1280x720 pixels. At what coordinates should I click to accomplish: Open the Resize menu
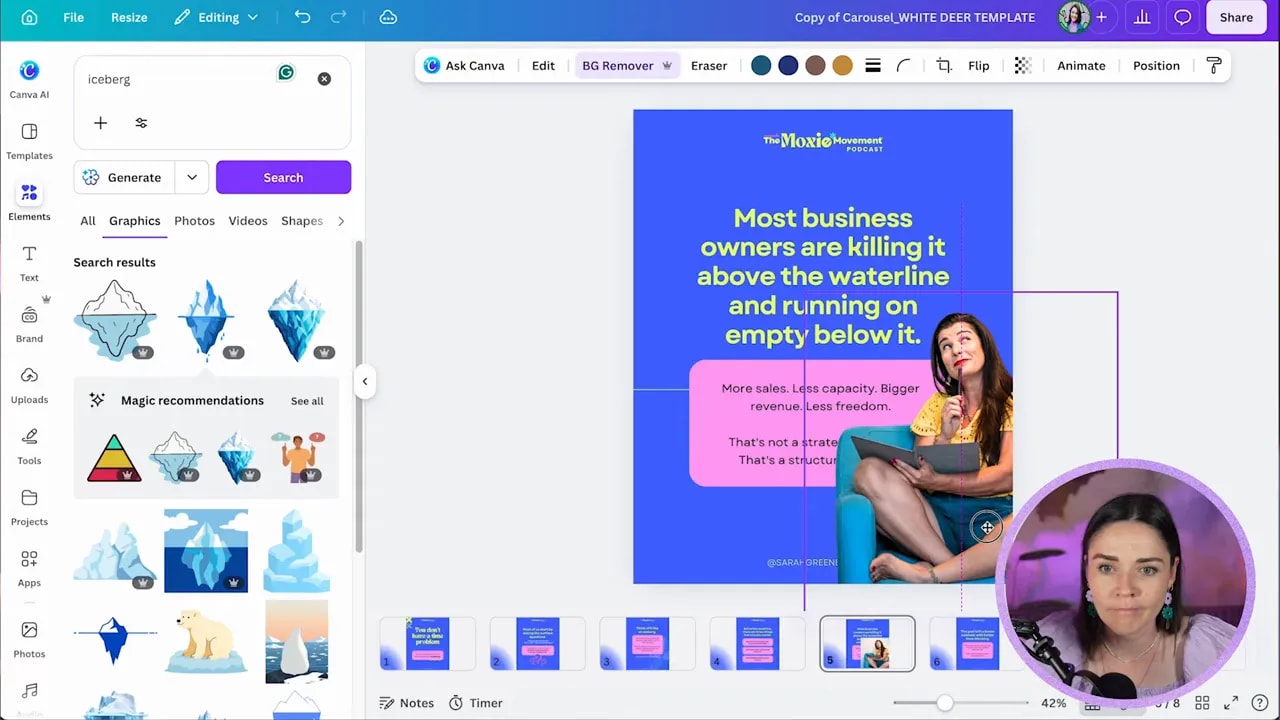point(129,17)
